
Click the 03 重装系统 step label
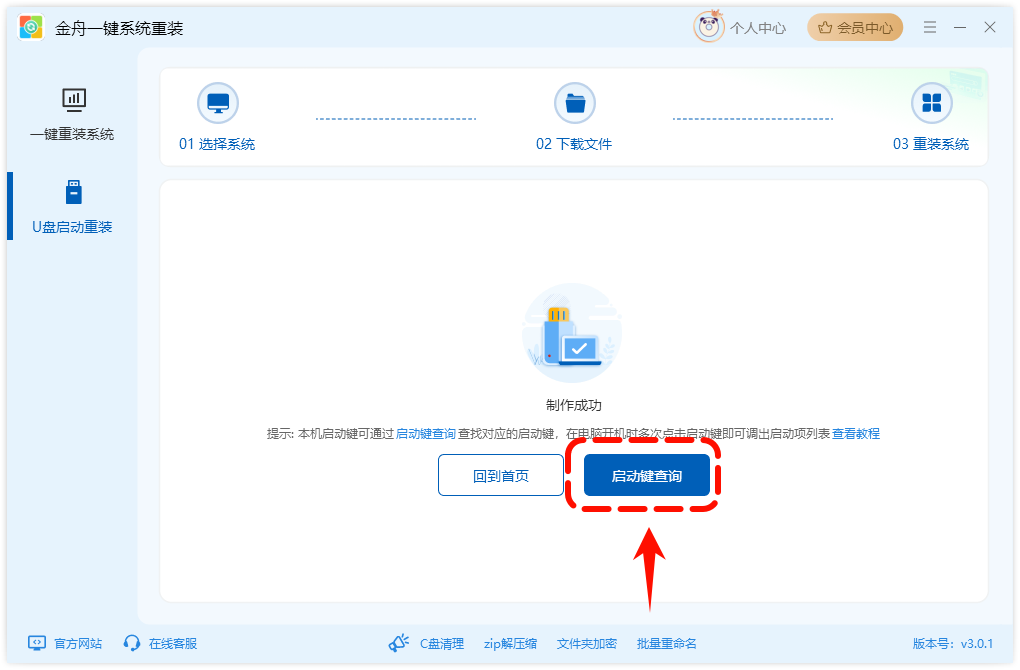coord(931,144)
